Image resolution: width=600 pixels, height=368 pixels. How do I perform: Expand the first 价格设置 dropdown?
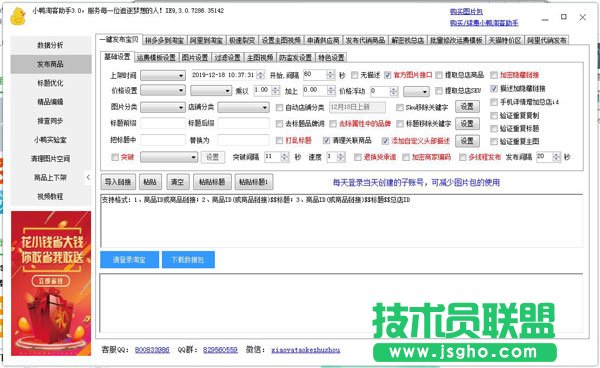[x=163, y=91]
